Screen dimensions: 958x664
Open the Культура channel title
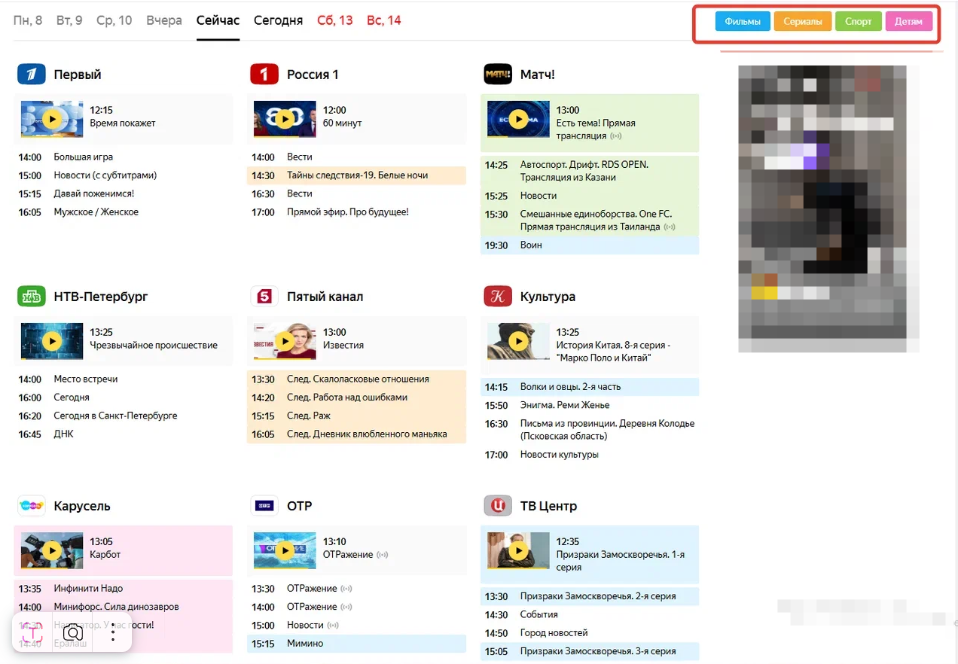coord(547,296)
